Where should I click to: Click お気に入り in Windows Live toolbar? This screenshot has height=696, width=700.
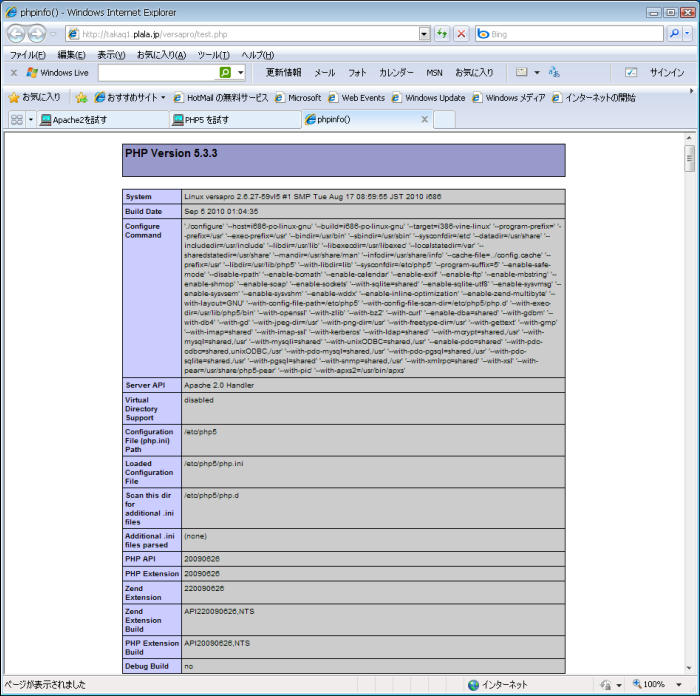474,72
